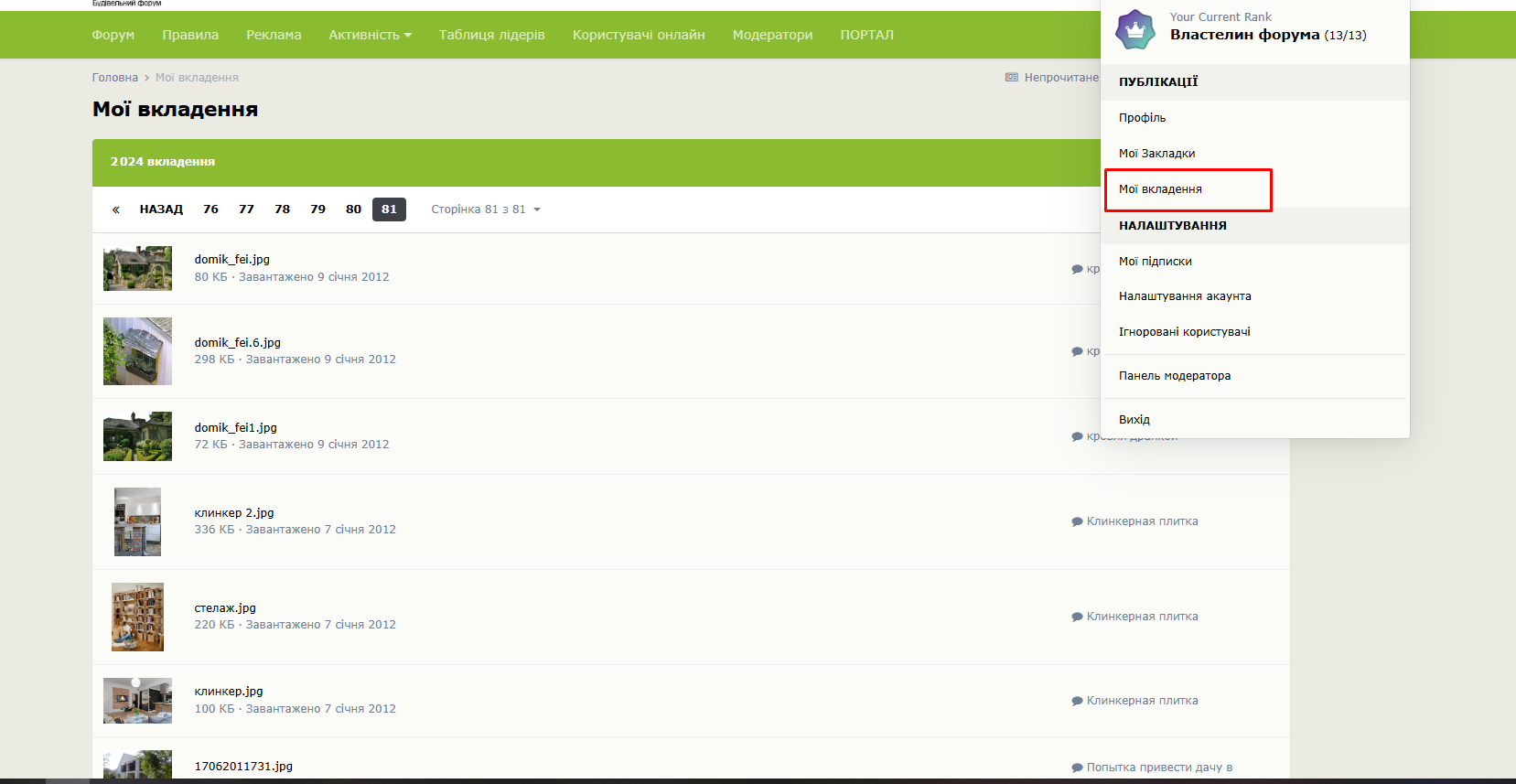Viewport: 1516px width, 784px height.
Task: Click the НАЗАД previous page button
Action: point(161,209)
